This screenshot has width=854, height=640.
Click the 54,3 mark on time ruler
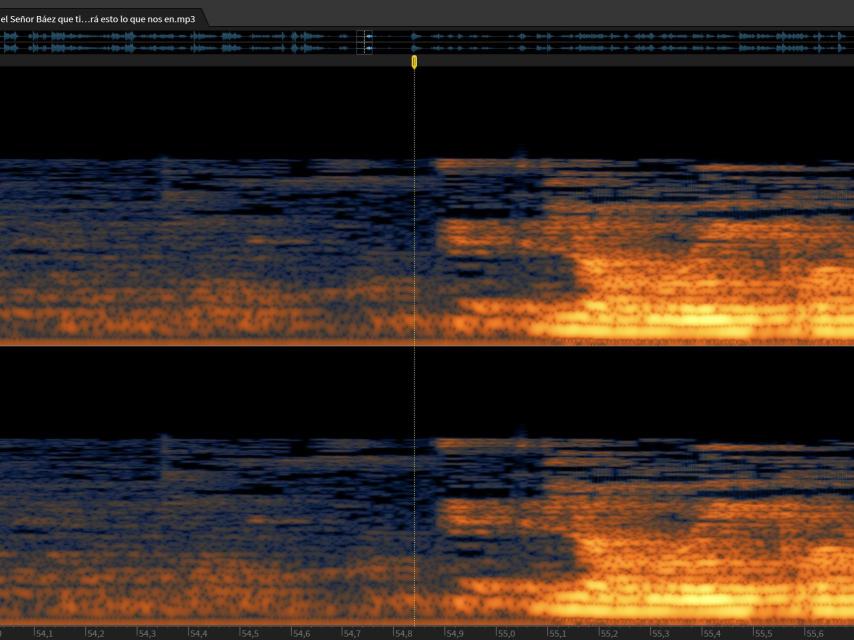pyautogui.click(x=146, y=633)
